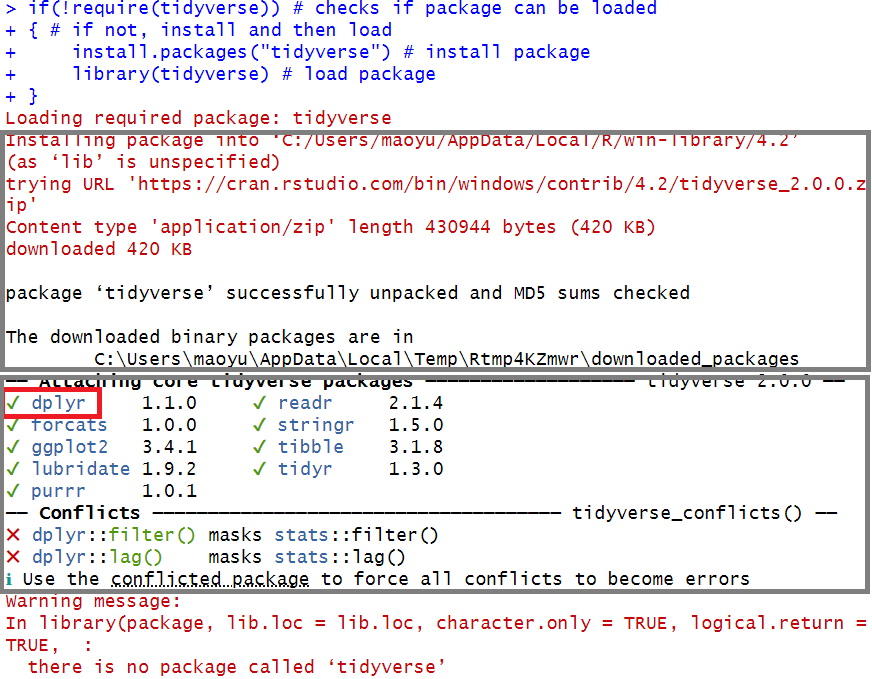Click the ggplot2 package name
Image resolution: width=872 pixels, height=679 pixels.
(69, 447)
